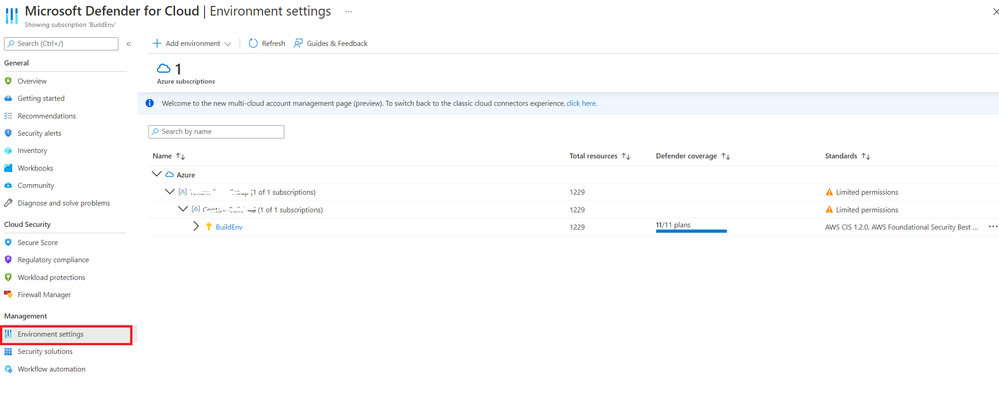This screenshot has width=999, height=402.
Task: Open the title ellipsis more options
Action: point(349,11)
